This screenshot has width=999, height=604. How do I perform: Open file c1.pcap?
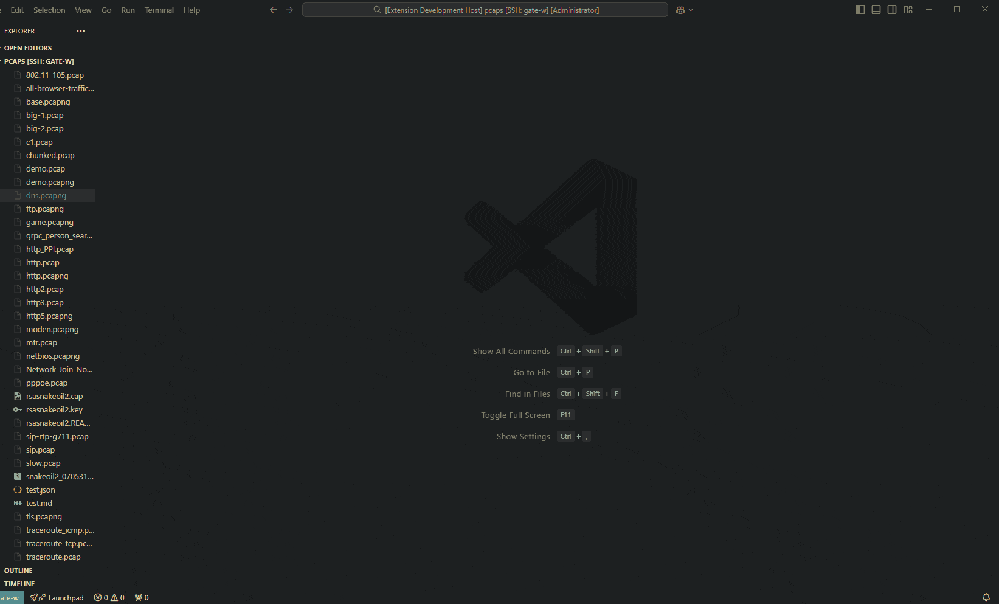pyautogui.click(x=40, y=142)
